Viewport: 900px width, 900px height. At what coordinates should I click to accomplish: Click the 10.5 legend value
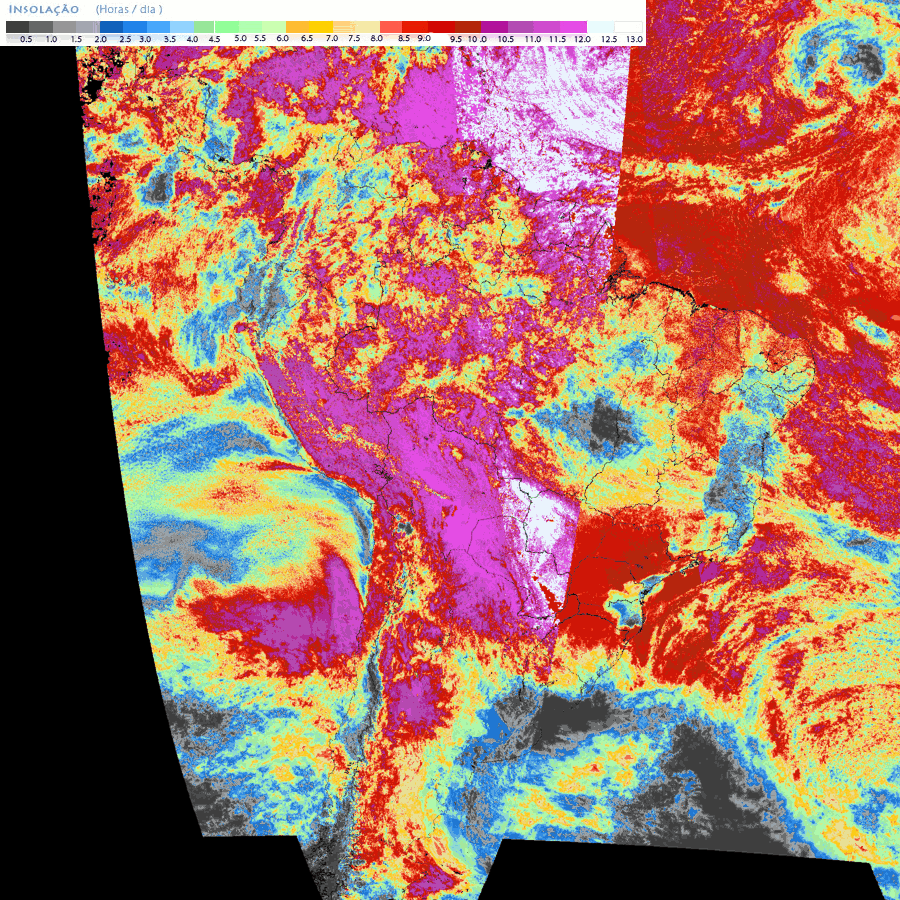click(x=506, y=39)
